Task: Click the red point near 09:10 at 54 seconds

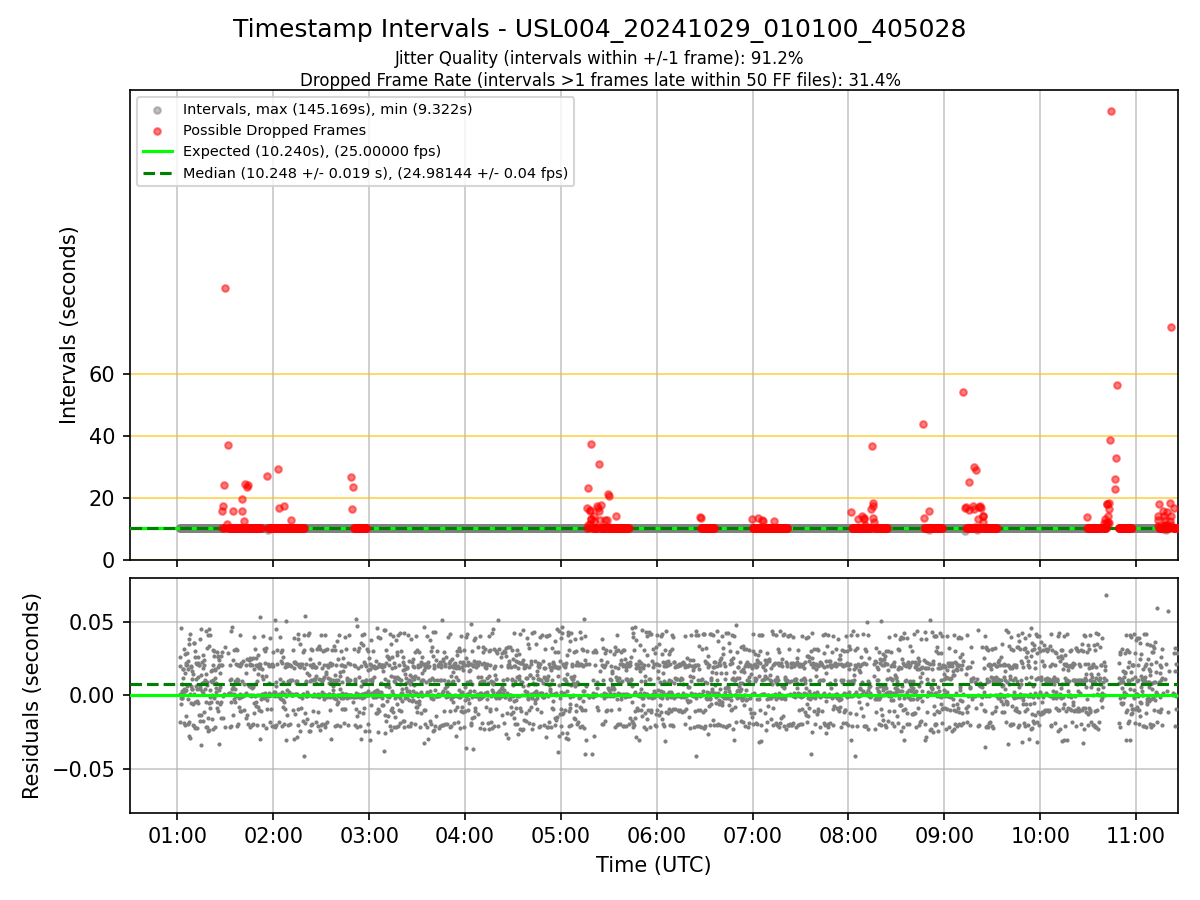Action: [x=963, y=392]
